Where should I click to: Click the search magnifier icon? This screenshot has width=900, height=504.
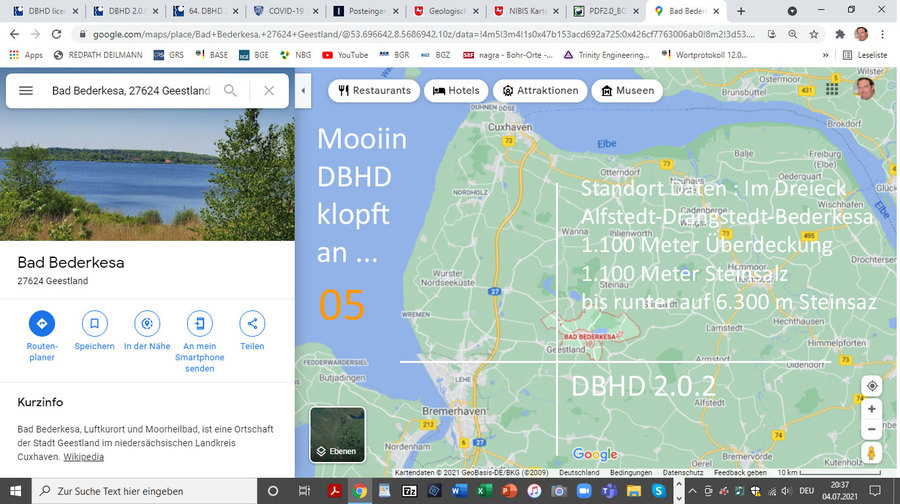230,91
